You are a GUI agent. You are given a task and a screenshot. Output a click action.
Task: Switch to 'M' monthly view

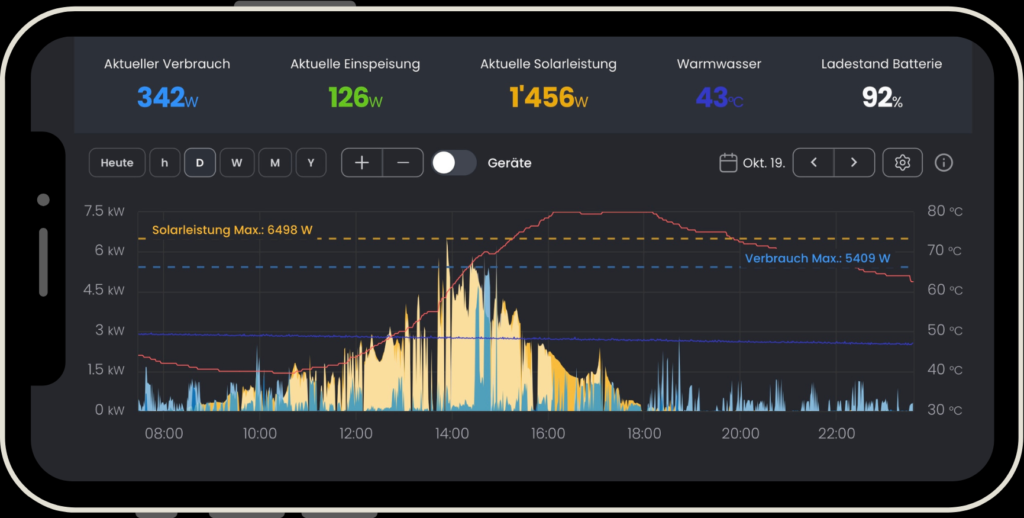point(274,163)
